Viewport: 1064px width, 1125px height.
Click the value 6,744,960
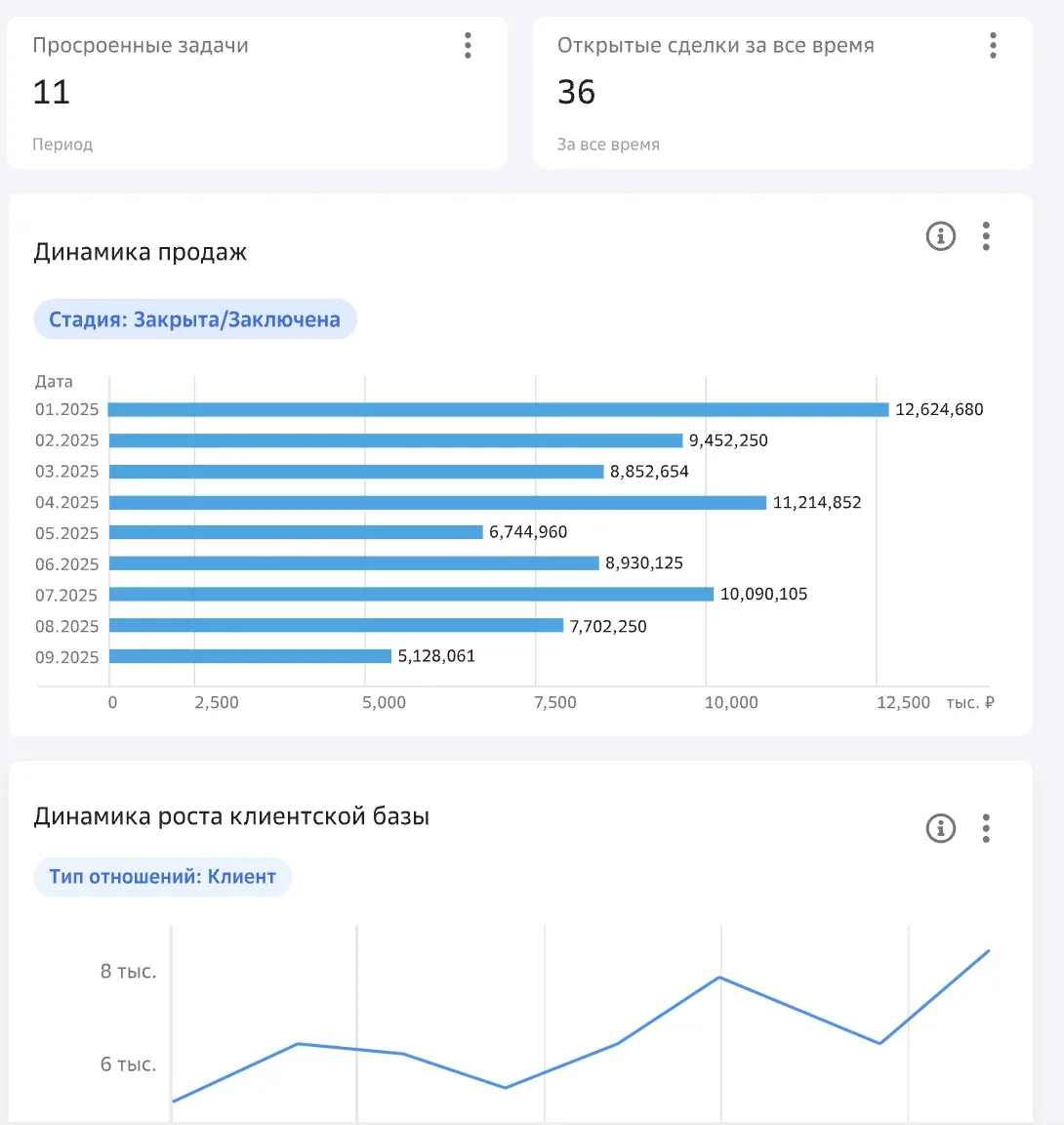[x=528, y=532]
